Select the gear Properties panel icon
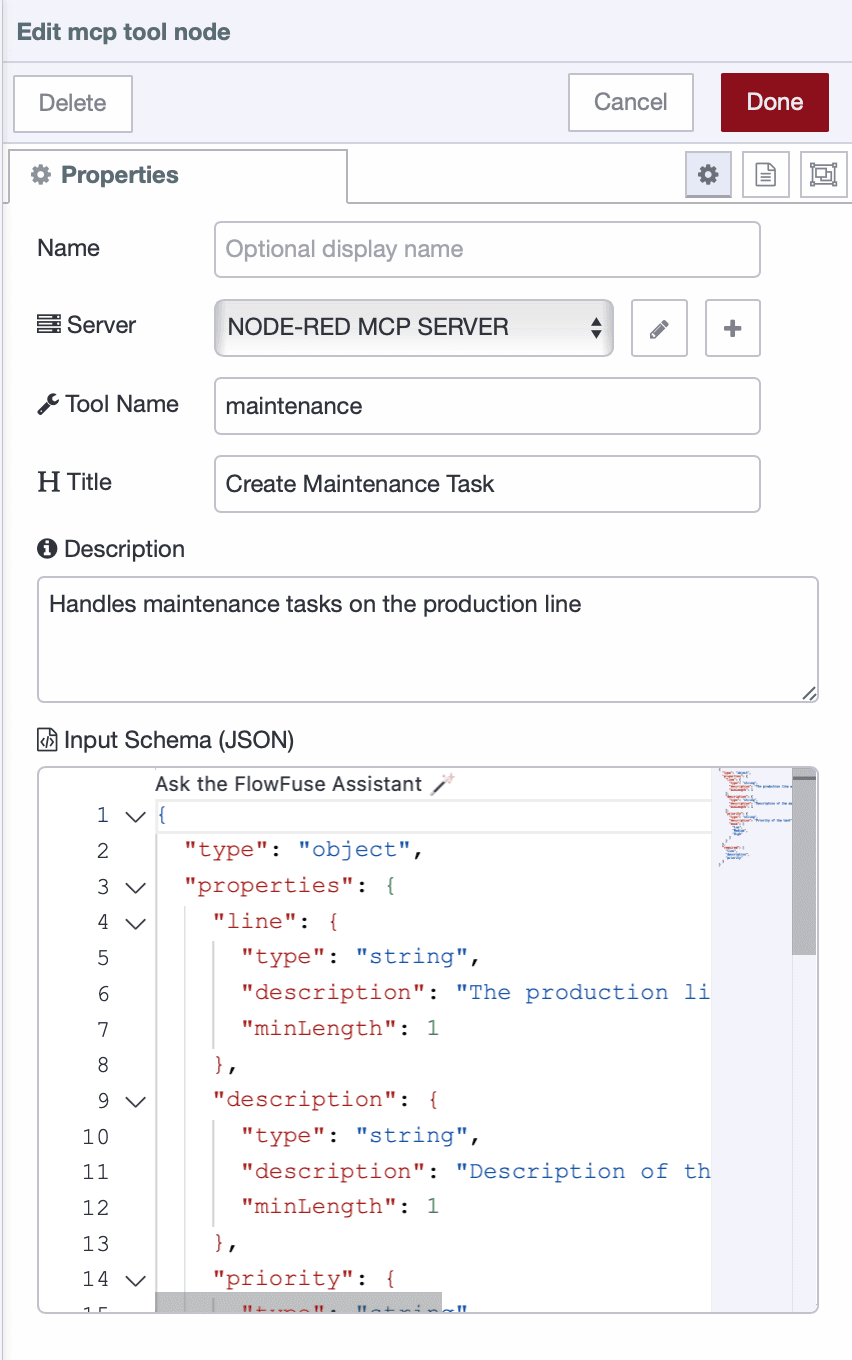 click(708, 174)
